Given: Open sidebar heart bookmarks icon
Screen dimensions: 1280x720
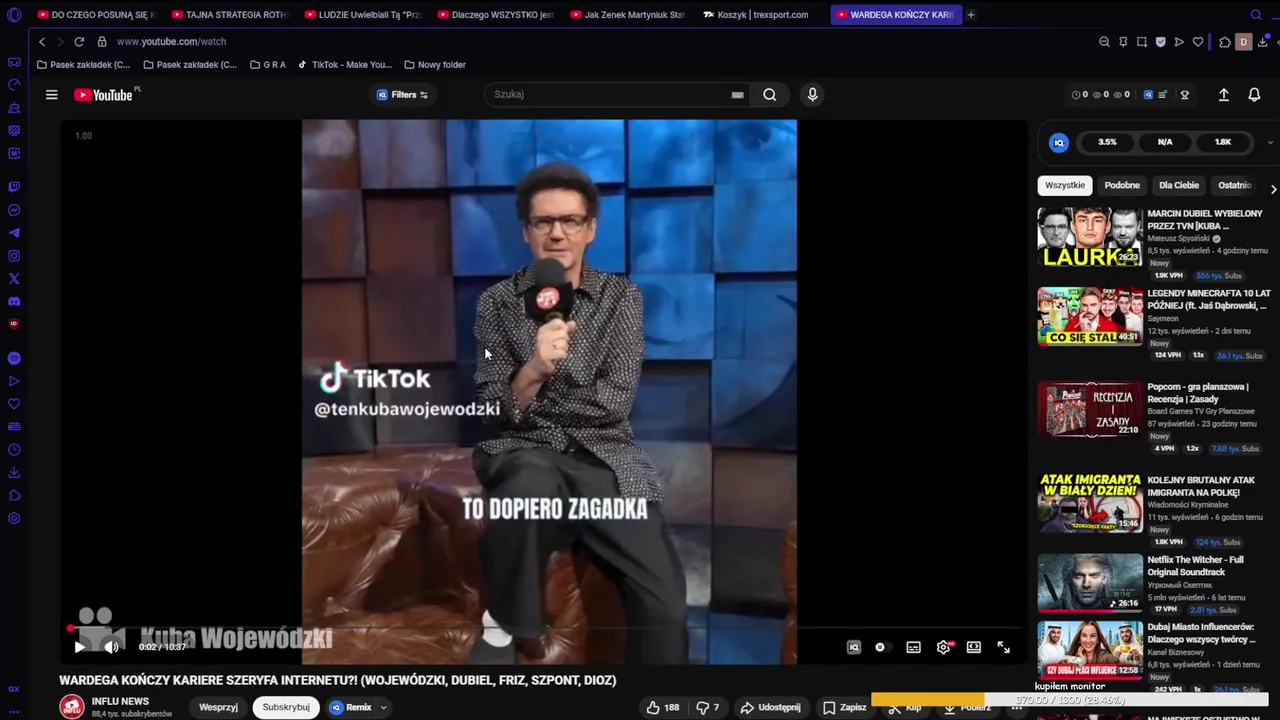Looking at the screenshot, I should (14, 404).
